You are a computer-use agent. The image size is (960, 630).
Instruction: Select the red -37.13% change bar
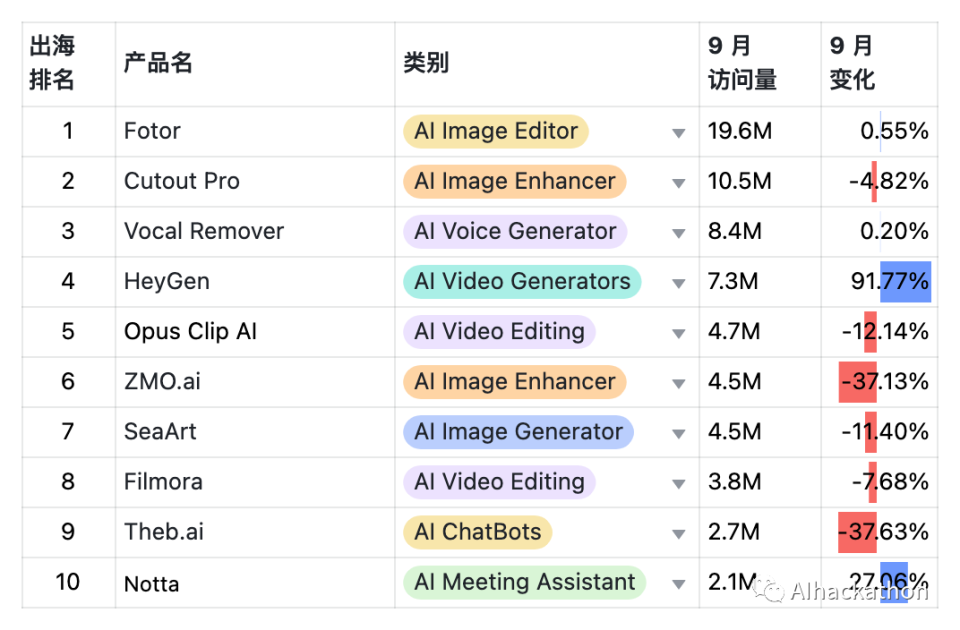[858, 382]
